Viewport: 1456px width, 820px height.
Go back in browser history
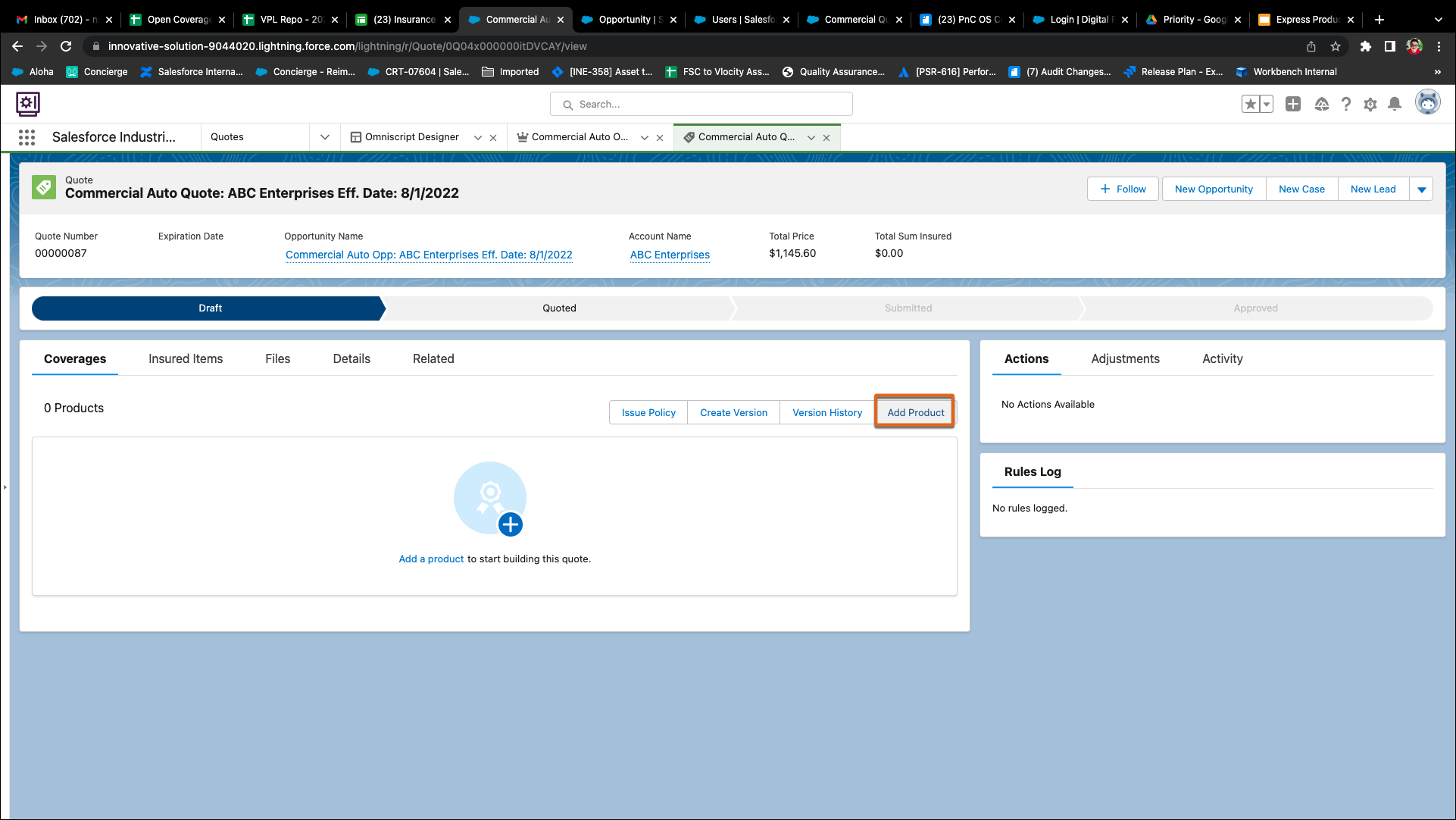click(17, 46)
